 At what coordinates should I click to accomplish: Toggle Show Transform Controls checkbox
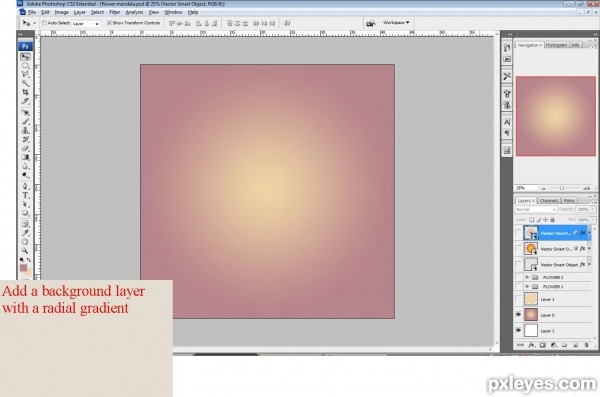[109, 23]
